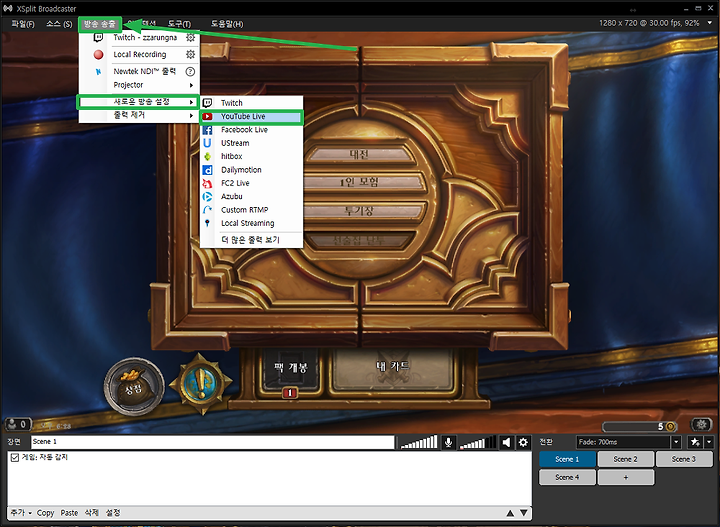Expand the 출력 제거 submenu
Screen dimensions: 720x527
(139, 116)
